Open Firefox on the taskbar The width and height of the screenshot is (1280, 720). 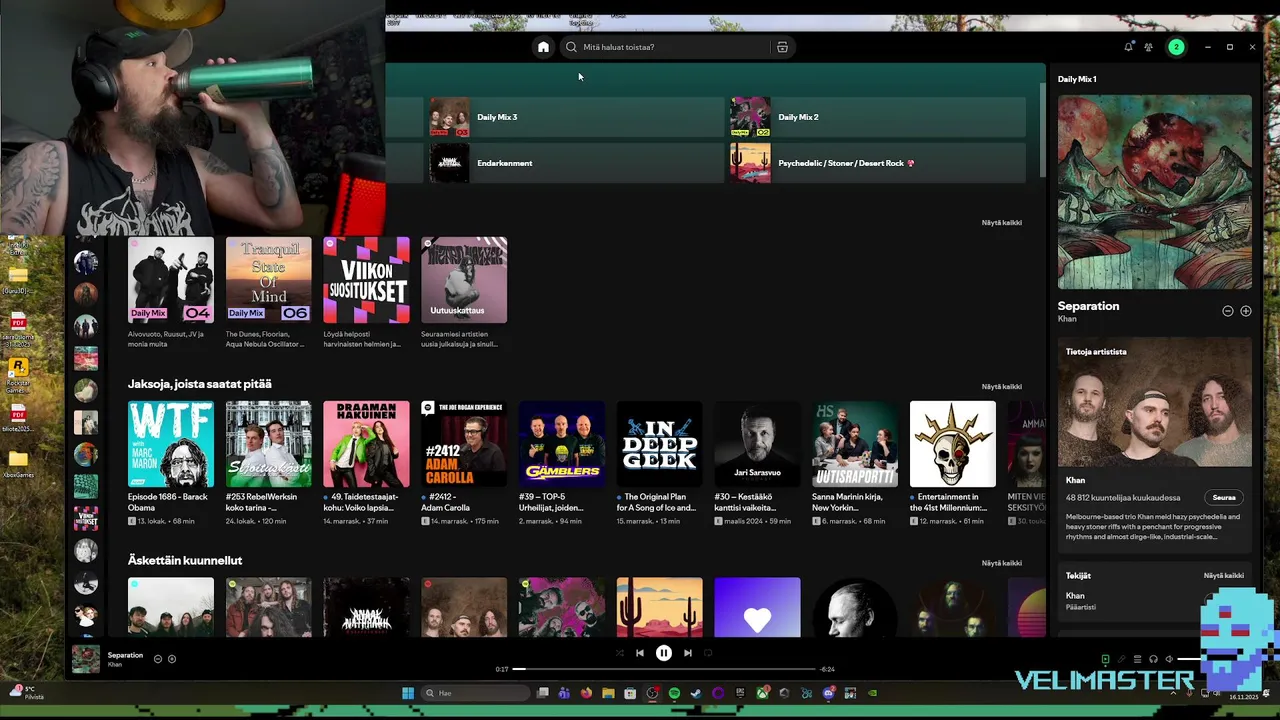(586, 693)
